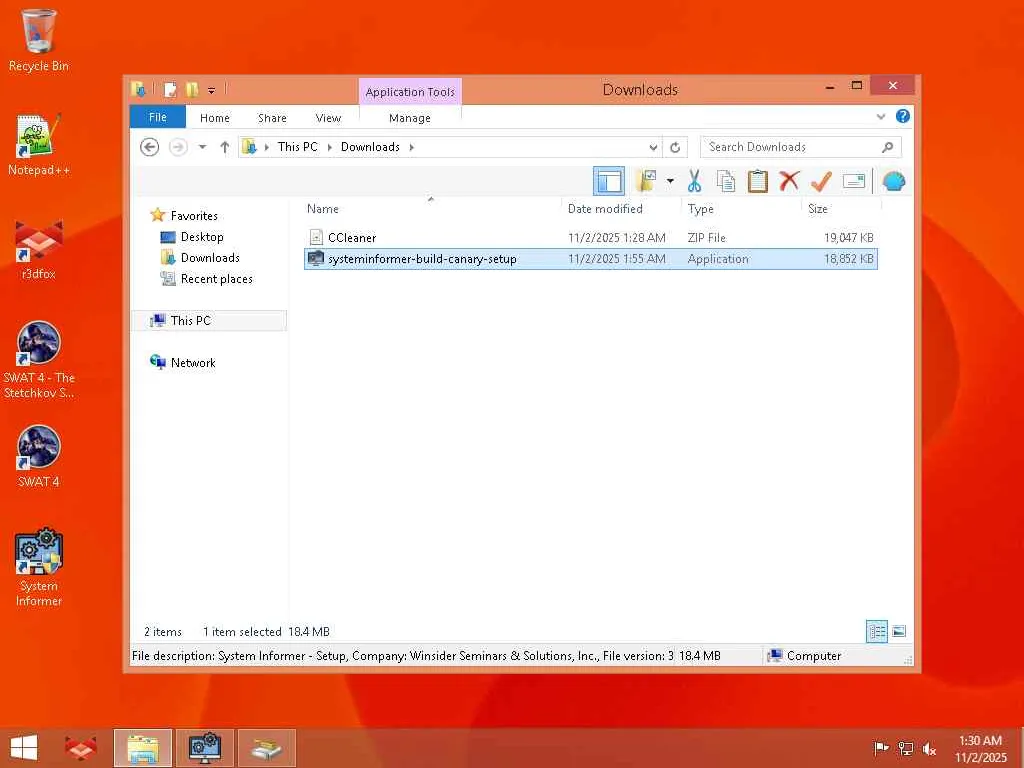Open the Manage ribbon tab
Screen dimensions: 1024x768
(409, 118)
